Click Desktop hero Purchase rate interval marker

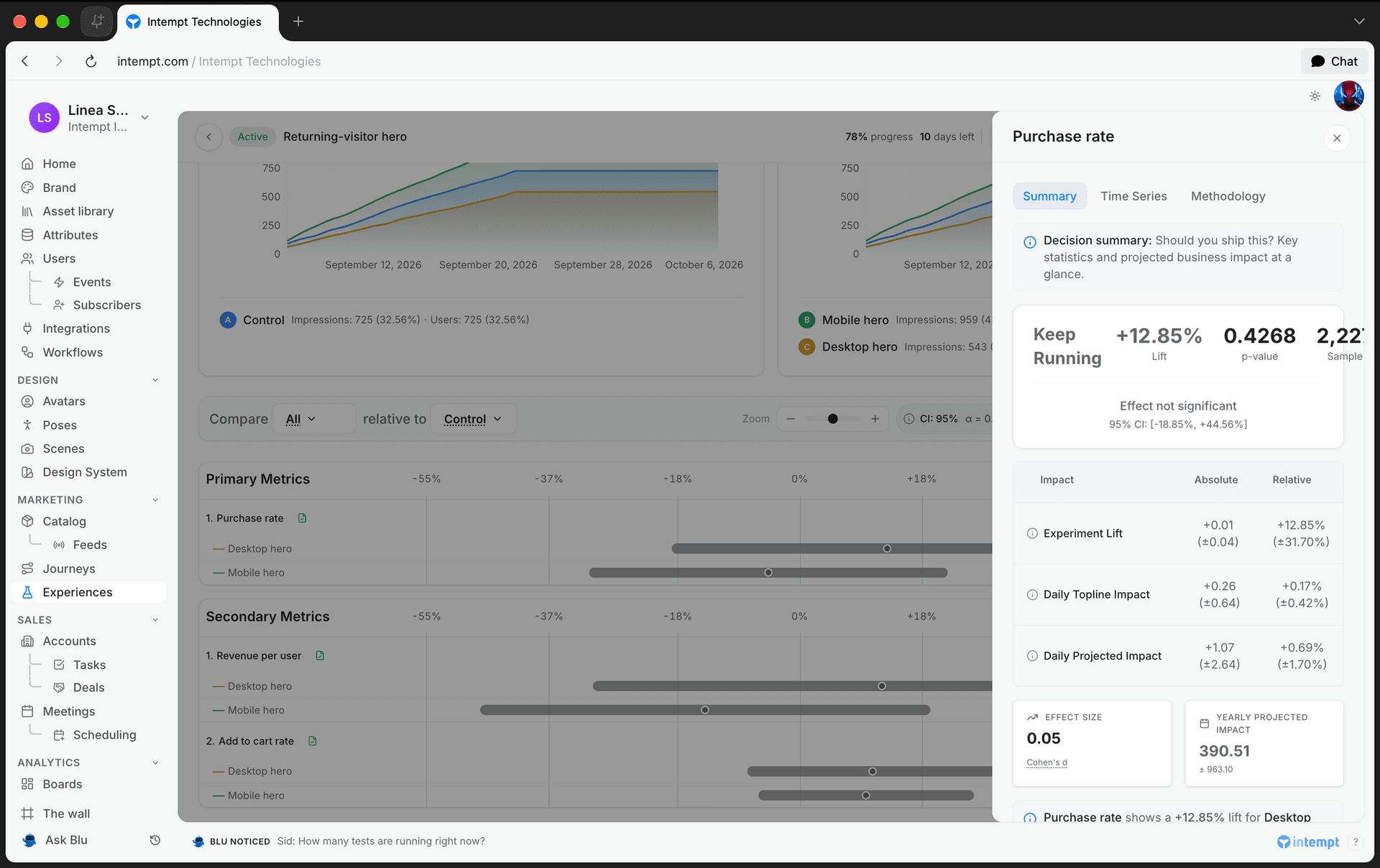(887, 548)
